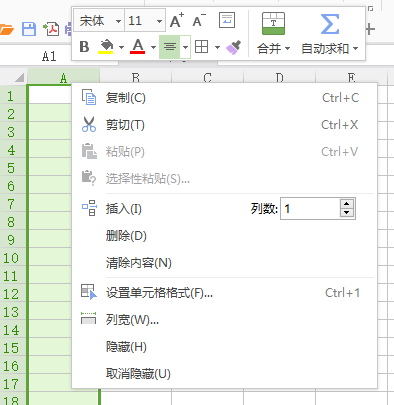Choose 删除(D) from context menu
This screenshot has height=405, width=394.
click(x=225, y=236)
